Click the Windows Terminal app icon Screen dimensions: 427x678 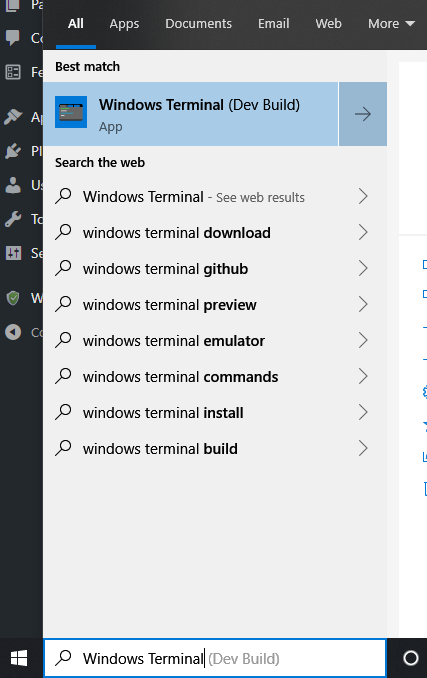coord(71,112)
